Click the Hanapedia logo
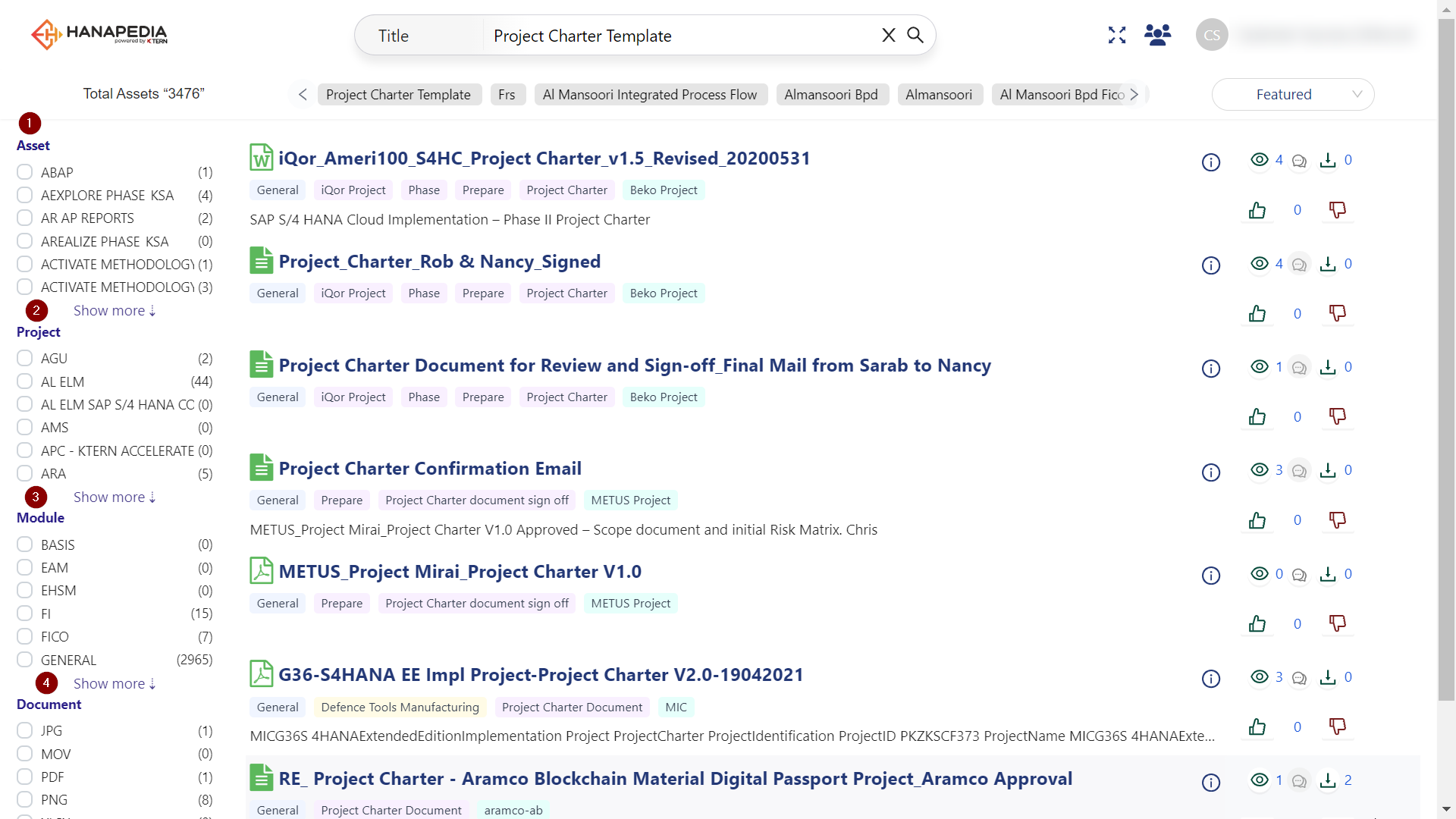1456x819 pixels. [x=99, y=34]
